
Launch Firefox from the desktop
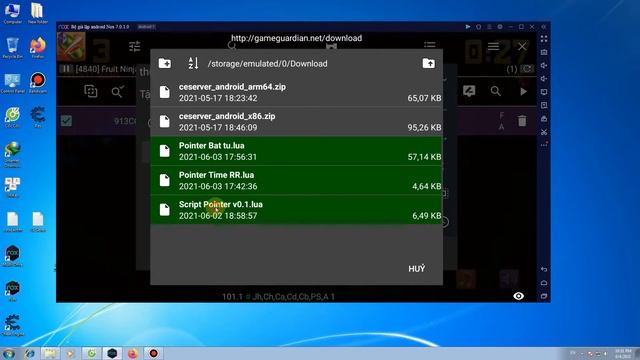coord(38,48)
